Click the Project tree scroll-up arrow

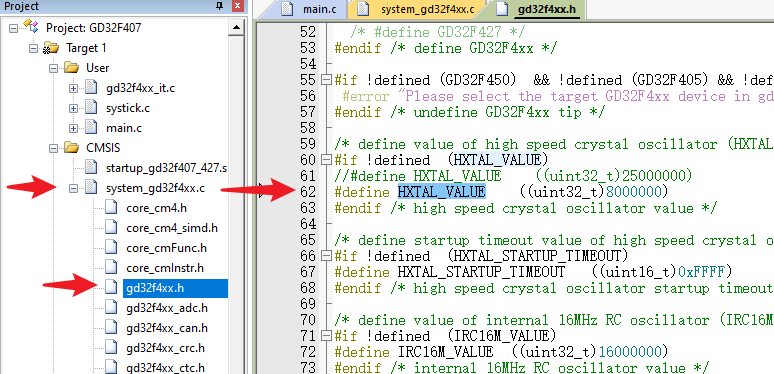click(x=237, y=27)
